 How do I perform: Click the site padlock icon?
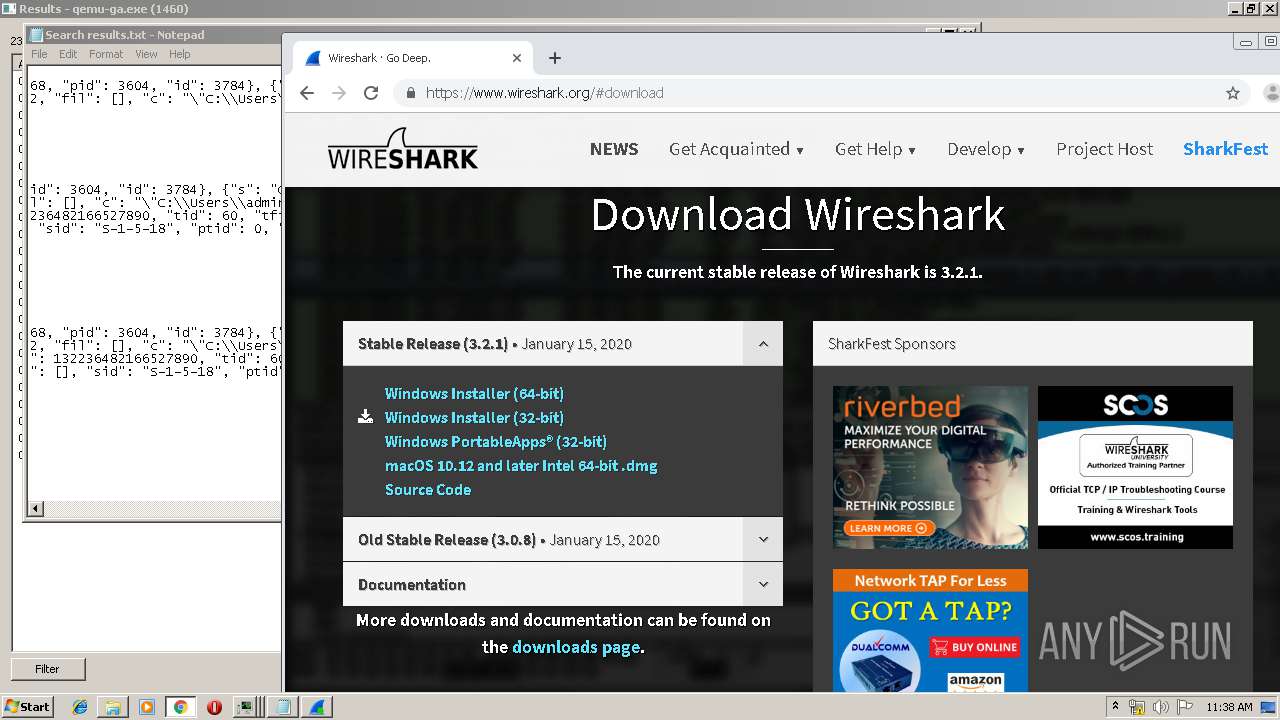coord(409,93)
